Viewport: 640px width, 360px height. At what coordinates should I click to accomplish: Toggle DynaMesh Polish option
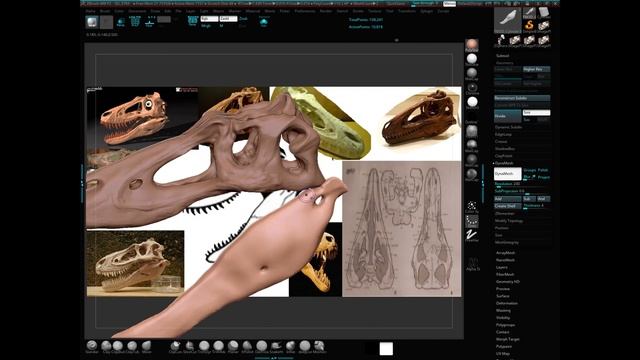click(543, 170)
